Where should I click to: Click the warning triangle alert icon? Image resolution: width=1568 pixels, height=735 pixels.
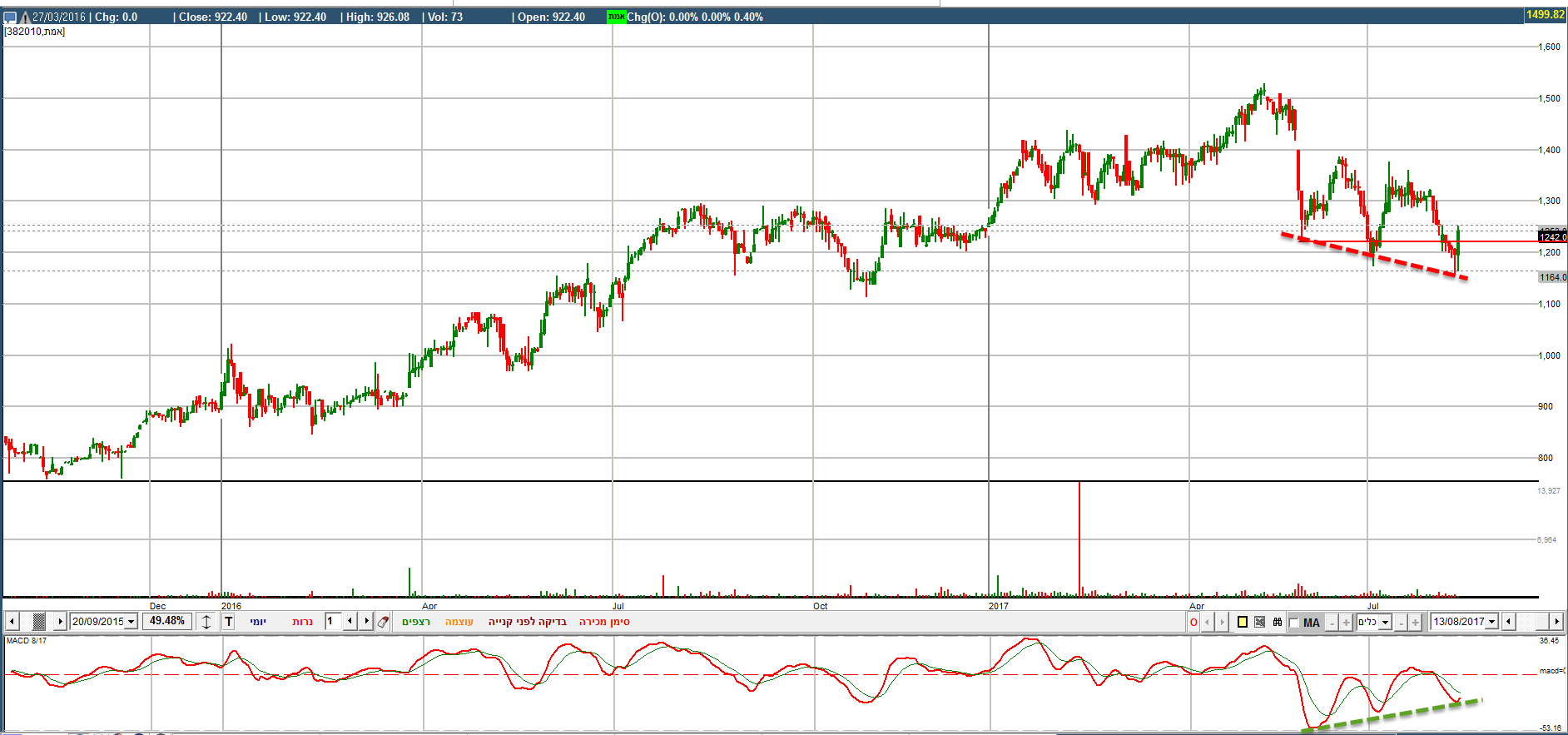[x=24, y=17]
